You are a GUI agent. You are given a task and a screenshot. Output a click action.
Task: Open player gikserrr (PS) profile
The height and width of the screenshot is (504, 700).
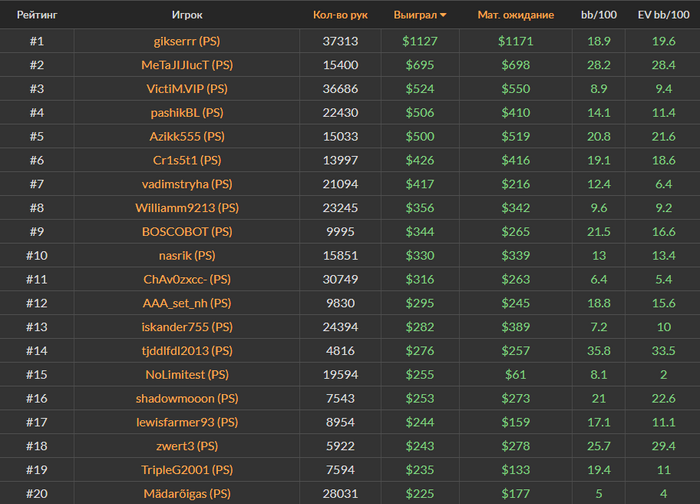click(186, 41)
